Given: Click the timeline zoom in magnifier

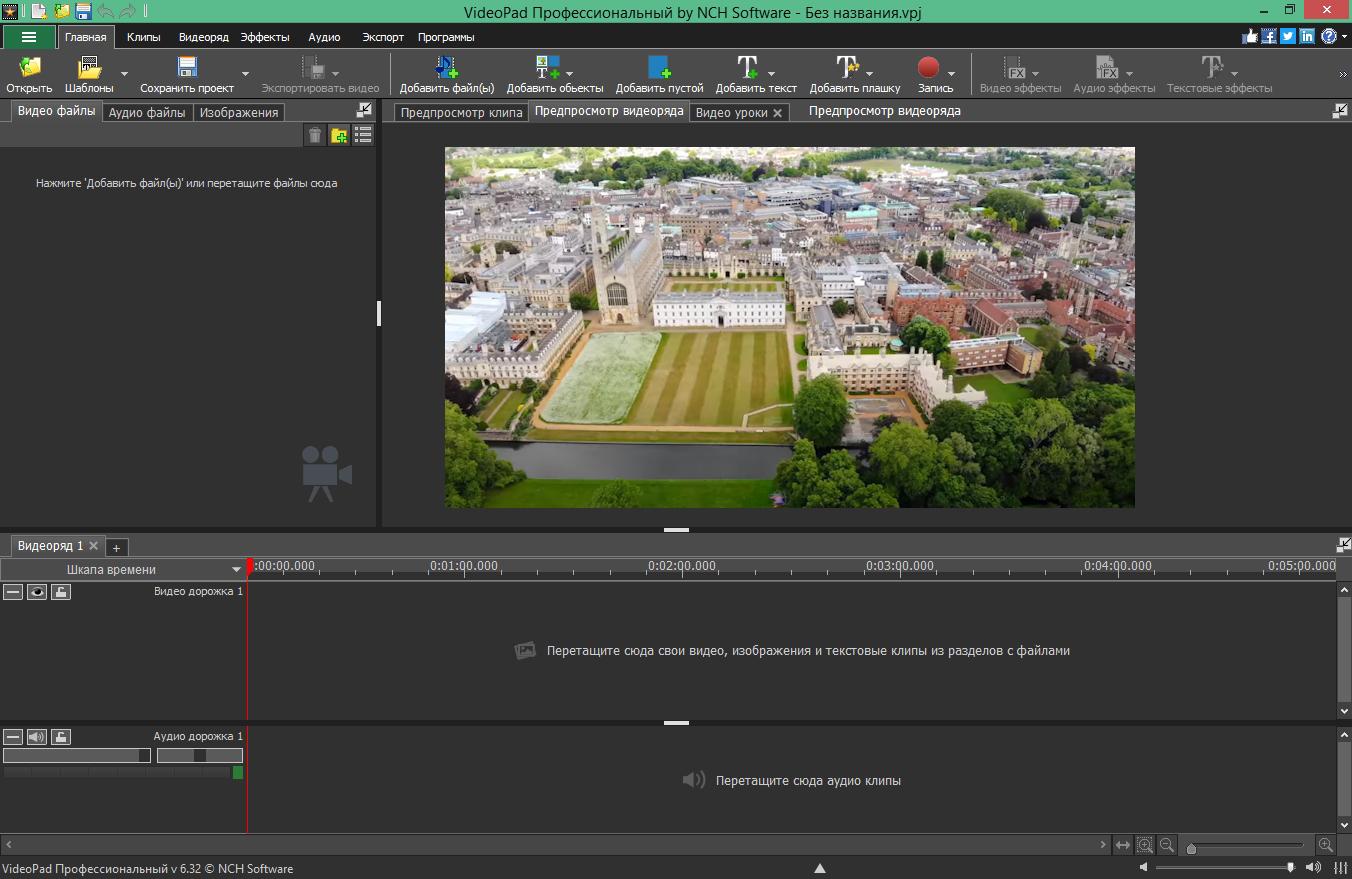Looking at the screenshot, I should 1326,845.
